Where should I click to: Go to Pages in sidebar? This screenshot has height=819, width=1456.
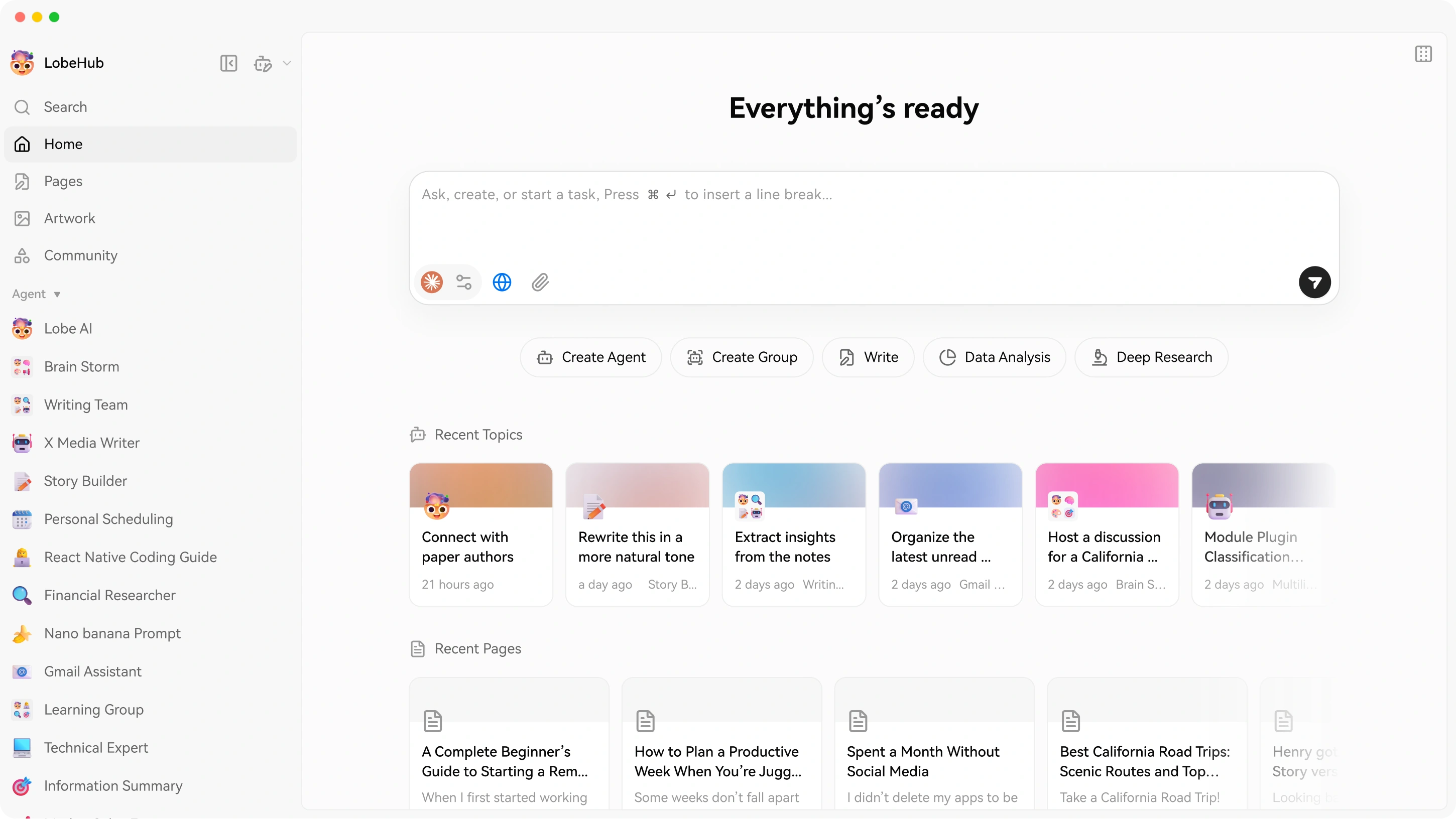(x=63, y=181)
